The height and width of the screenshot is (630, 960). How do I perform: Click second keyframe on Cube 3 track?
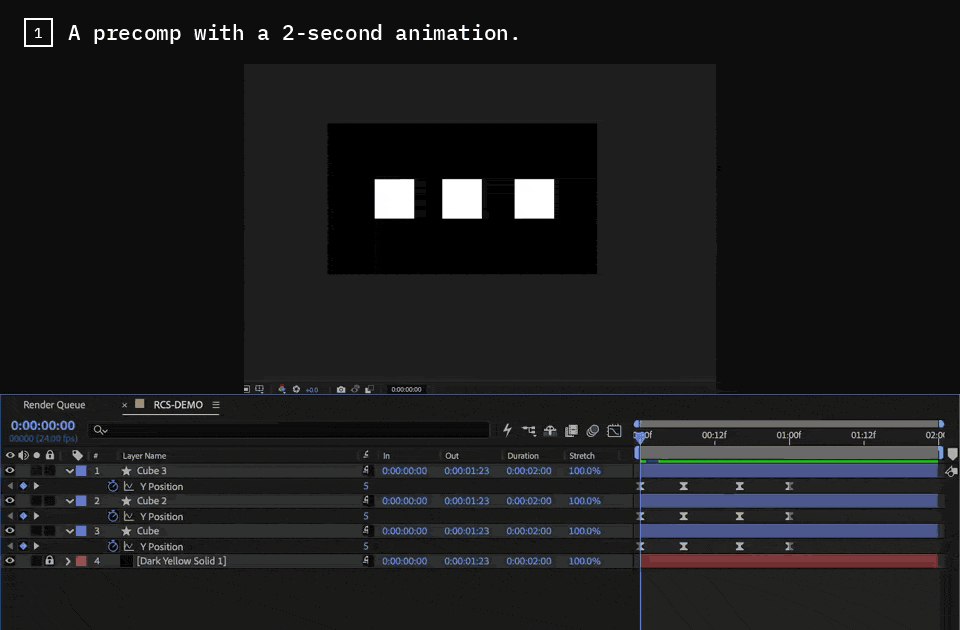tap(683, 486)
